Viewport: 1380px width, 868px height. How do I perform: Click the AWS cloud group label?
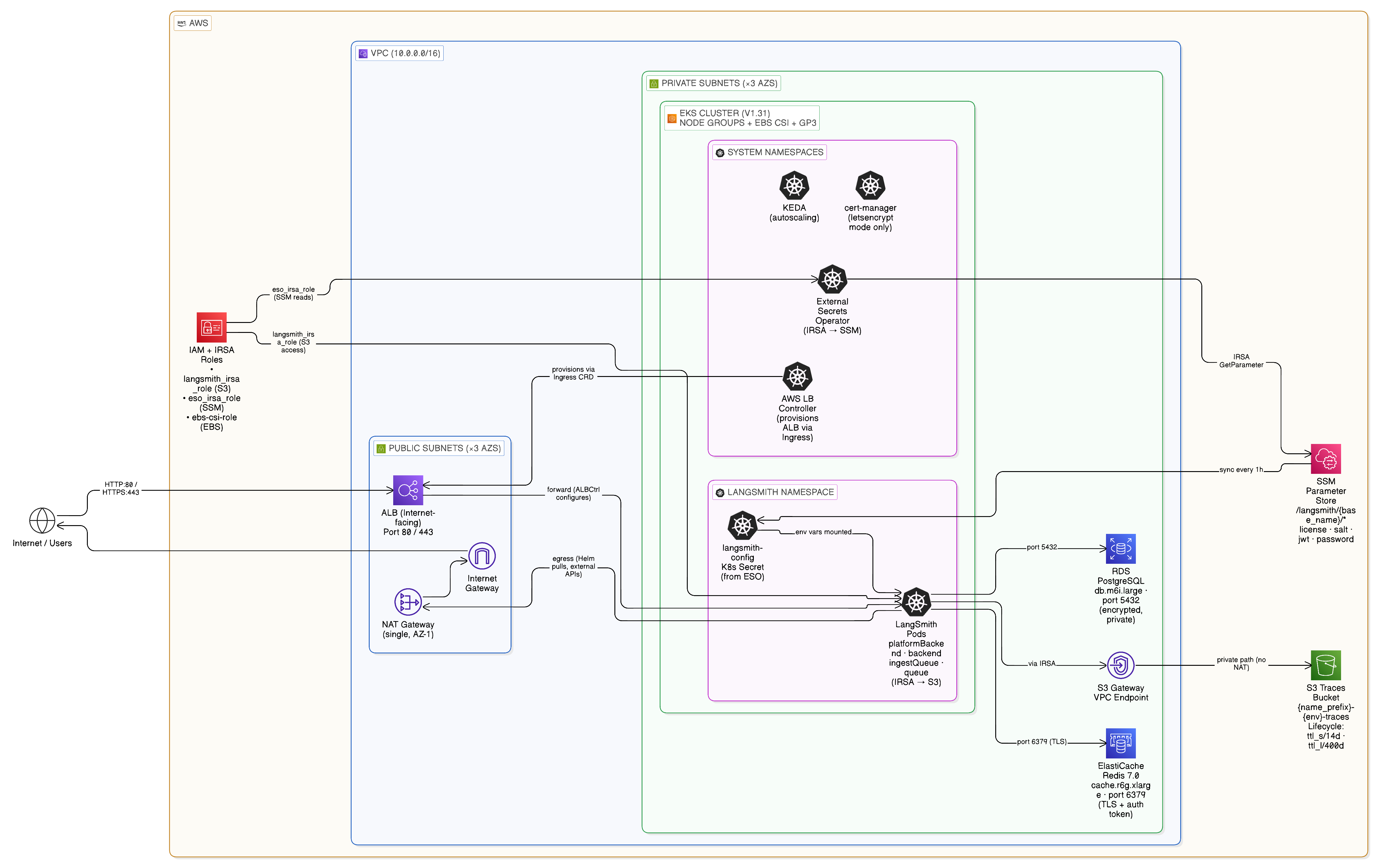(193, 23)
